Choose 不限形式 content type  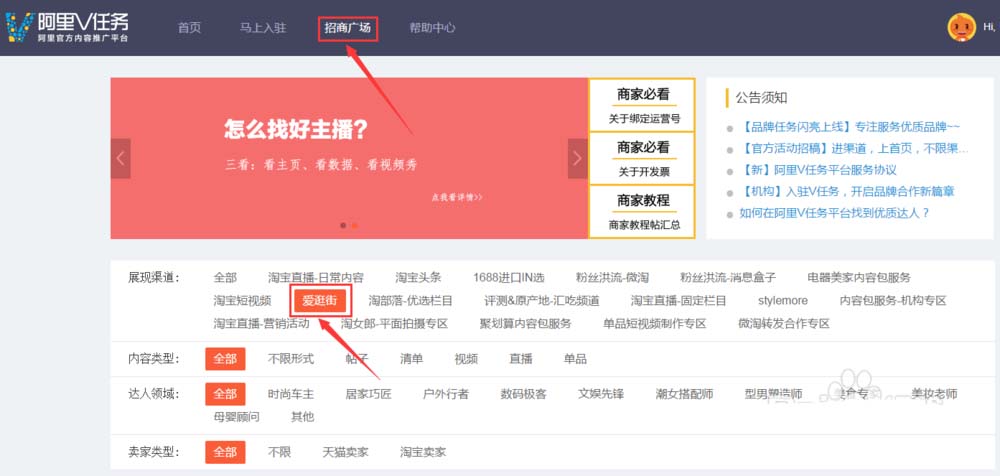click(x=291, y=359)
